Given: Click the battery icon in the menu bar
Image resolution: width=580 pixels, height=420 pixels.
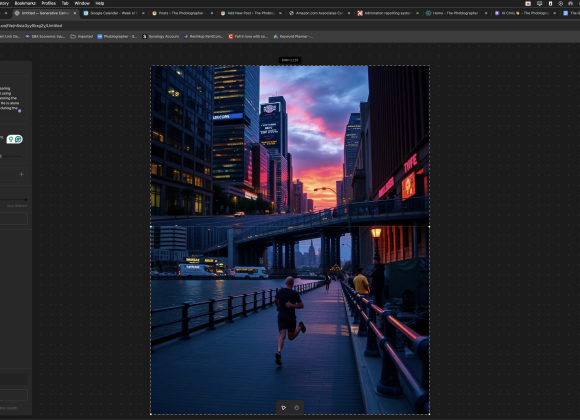Looking at the screenshot, I should point(550,3).
